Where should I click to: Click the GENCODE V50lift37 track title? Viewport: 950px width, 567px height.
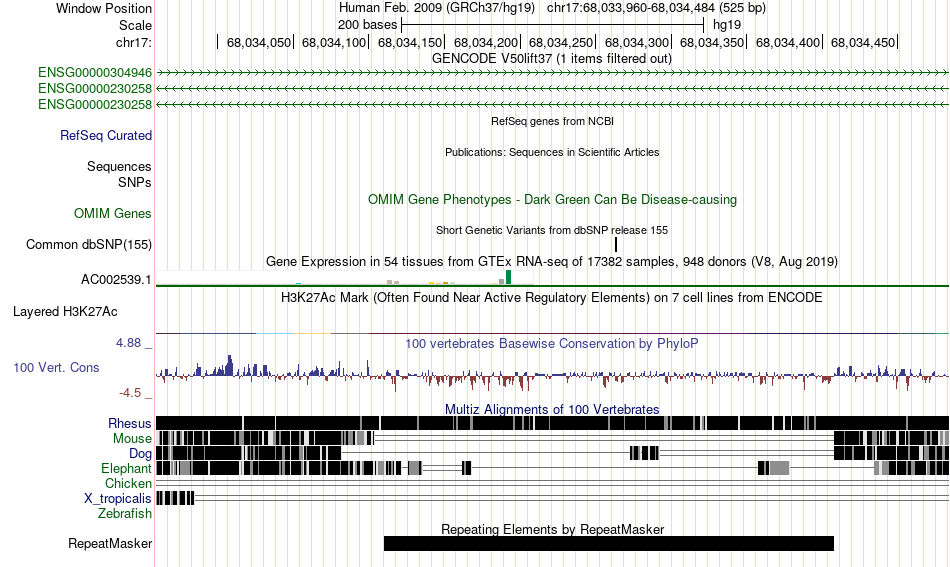click(x=552, y=59)
